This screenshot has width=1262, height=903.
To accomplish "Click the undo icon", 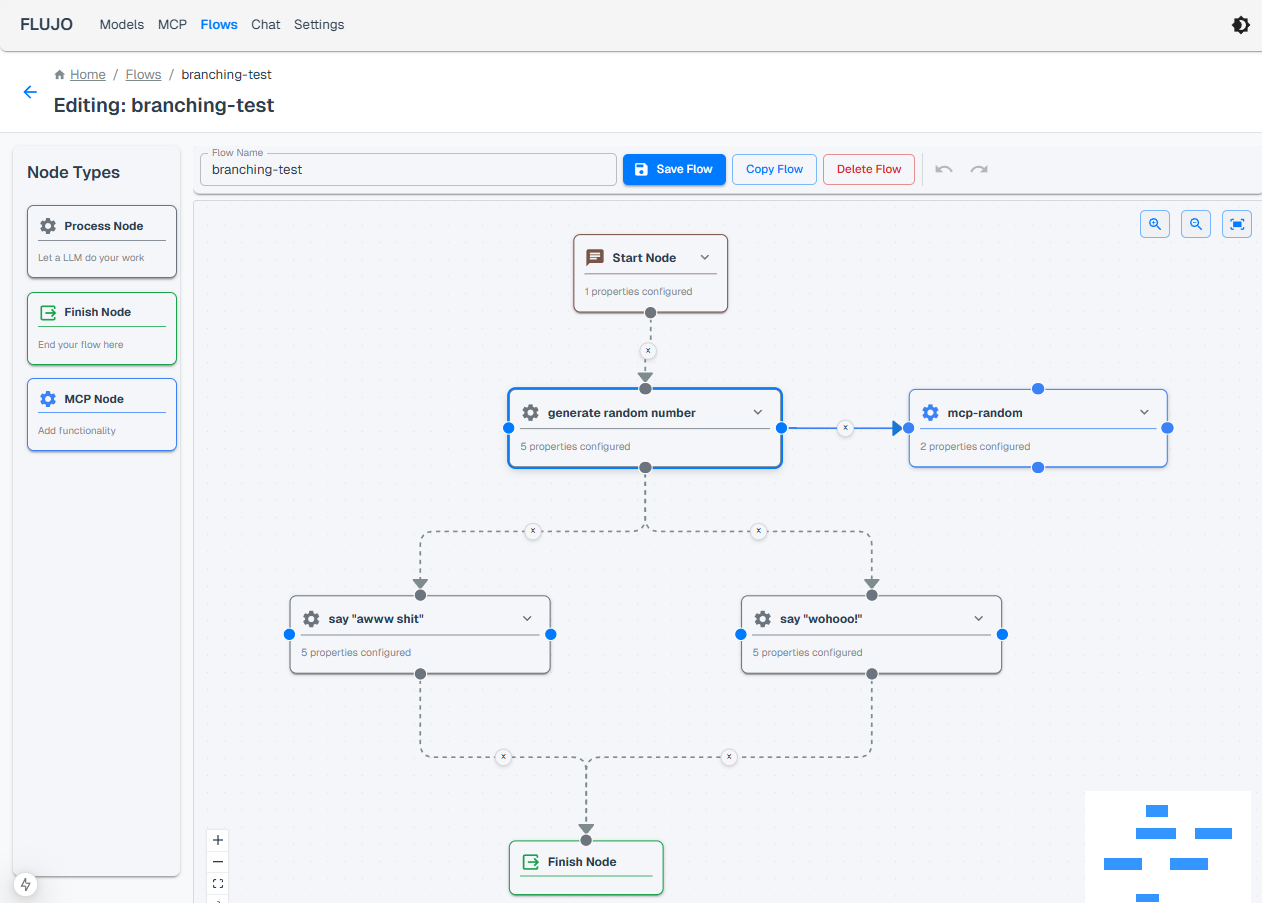I will point(943,169).
